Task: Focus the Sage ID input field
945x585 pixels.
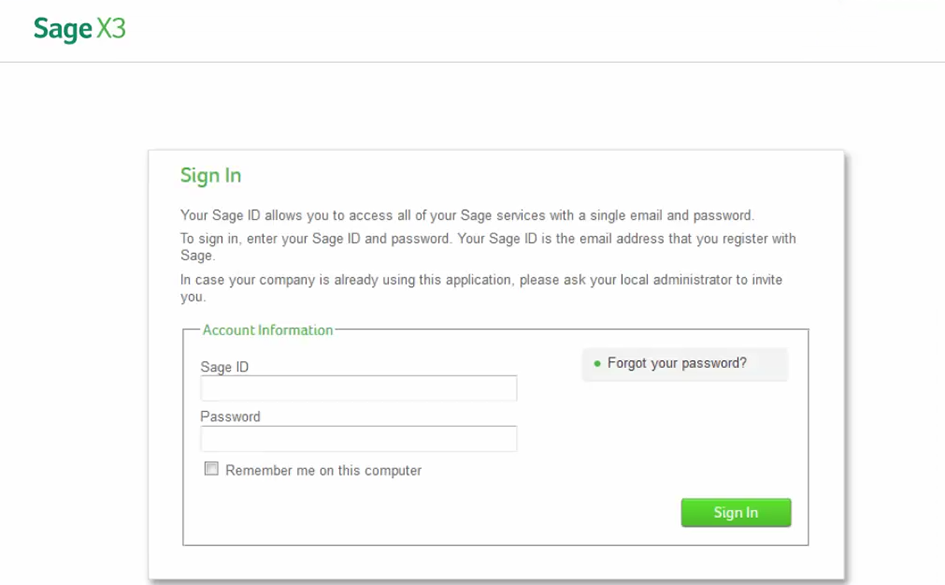Action: [358, 389]
